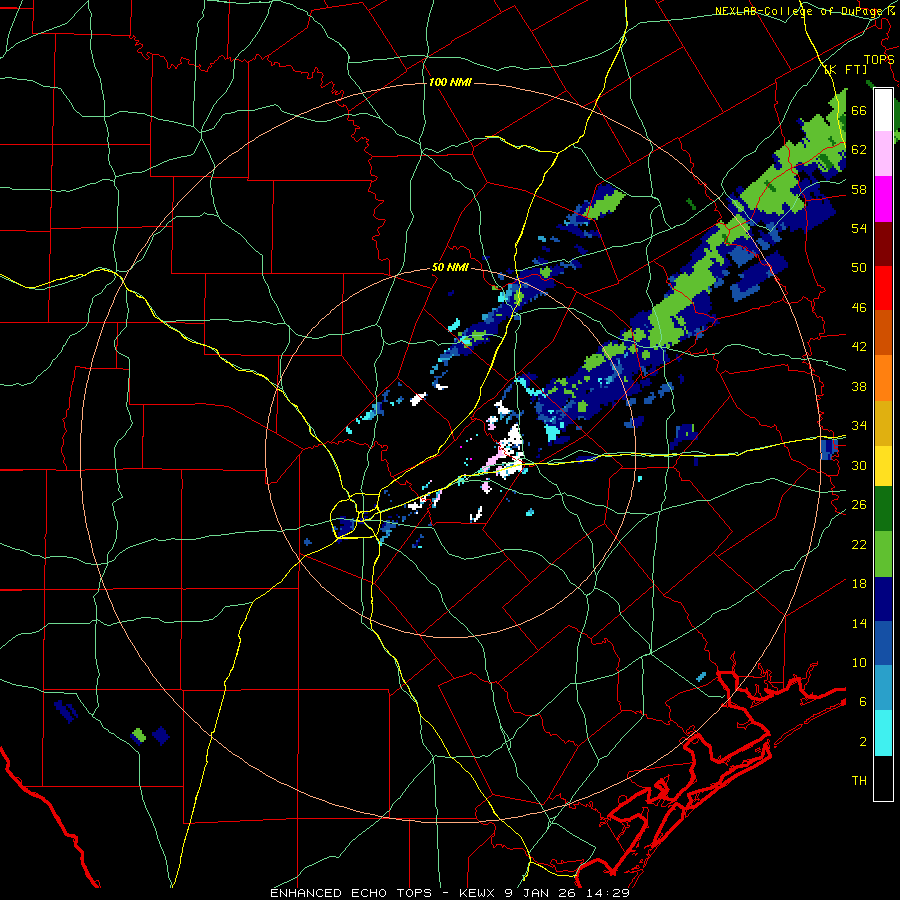
Task: Pick the light orange legend band
Action: tap(883, 378)
